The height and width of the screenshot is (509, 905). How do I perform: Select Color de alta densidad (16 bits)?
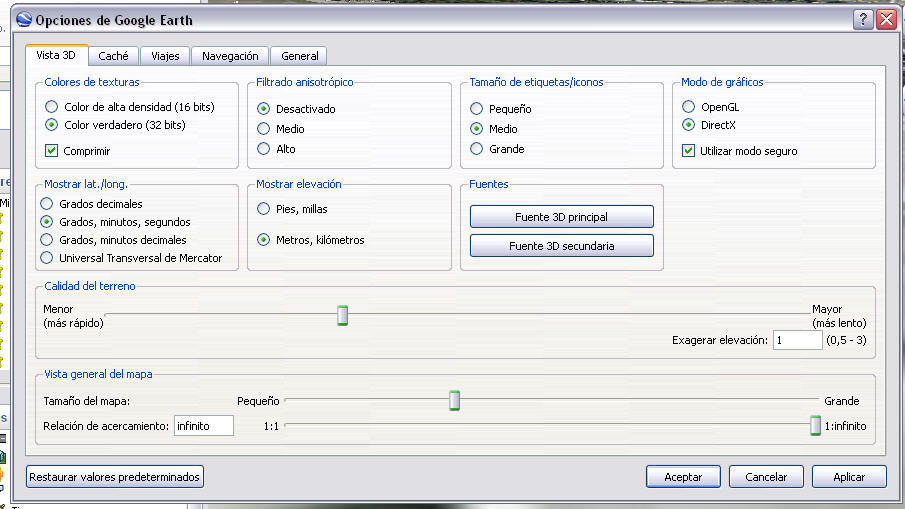coord(52,107)
